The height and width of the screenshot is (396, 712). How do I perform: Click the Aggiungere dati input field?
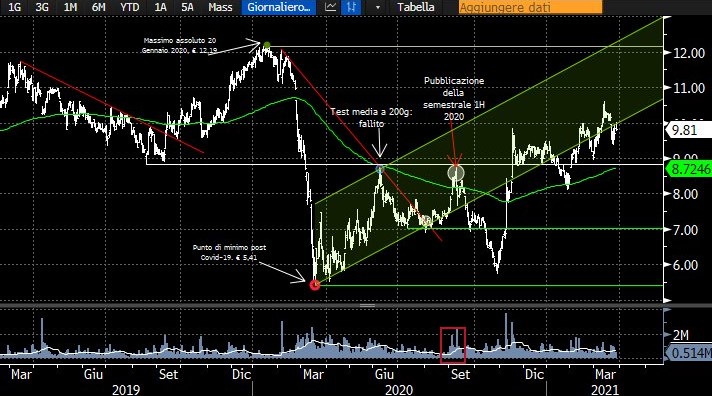tap(530, 7)
